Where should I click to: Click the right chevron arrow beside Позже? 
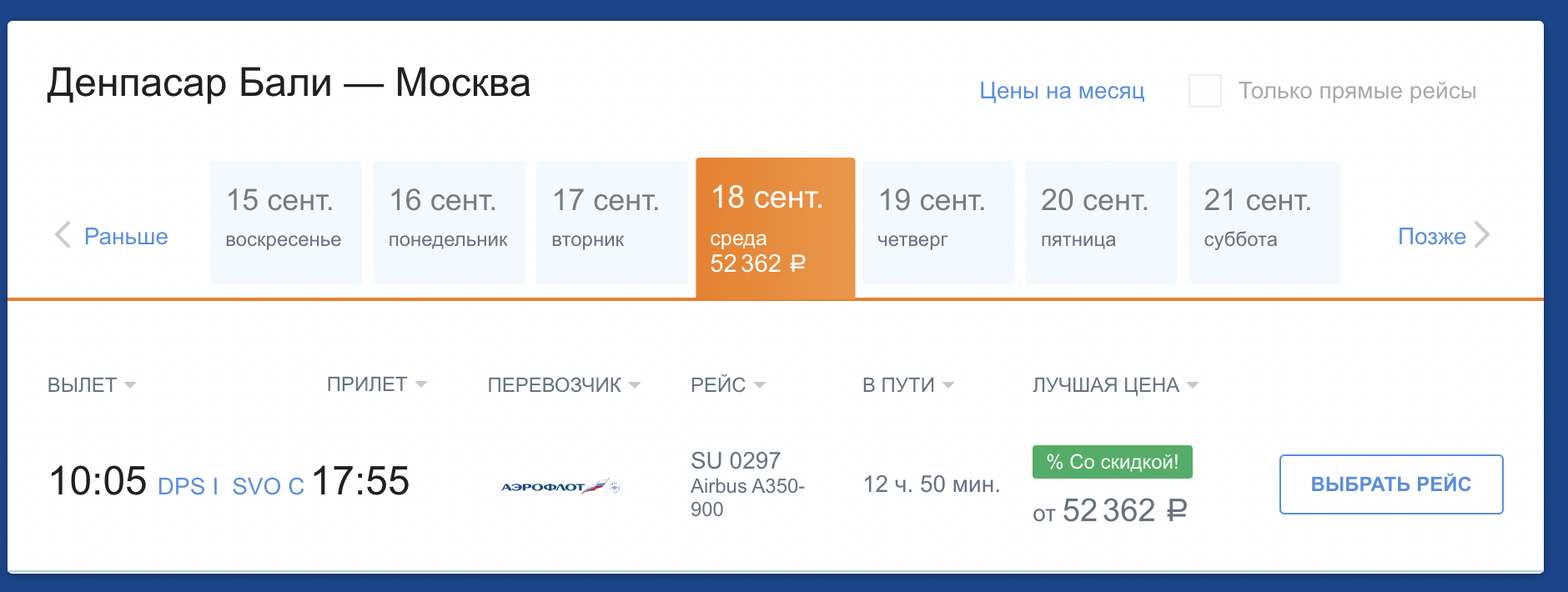[1482, 235]
